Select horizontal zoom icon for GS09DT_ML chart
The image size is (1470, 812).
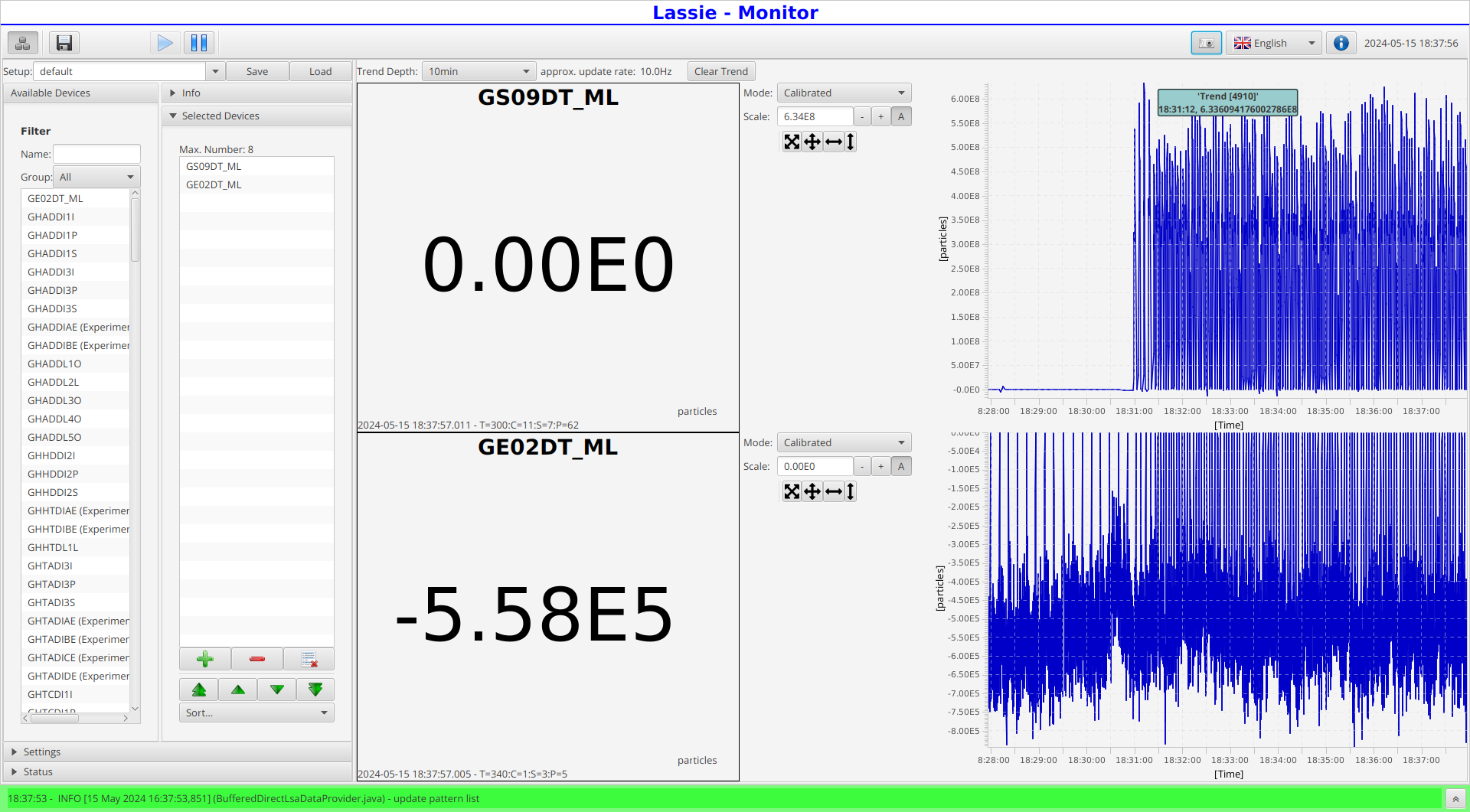[x=834, y=142]
